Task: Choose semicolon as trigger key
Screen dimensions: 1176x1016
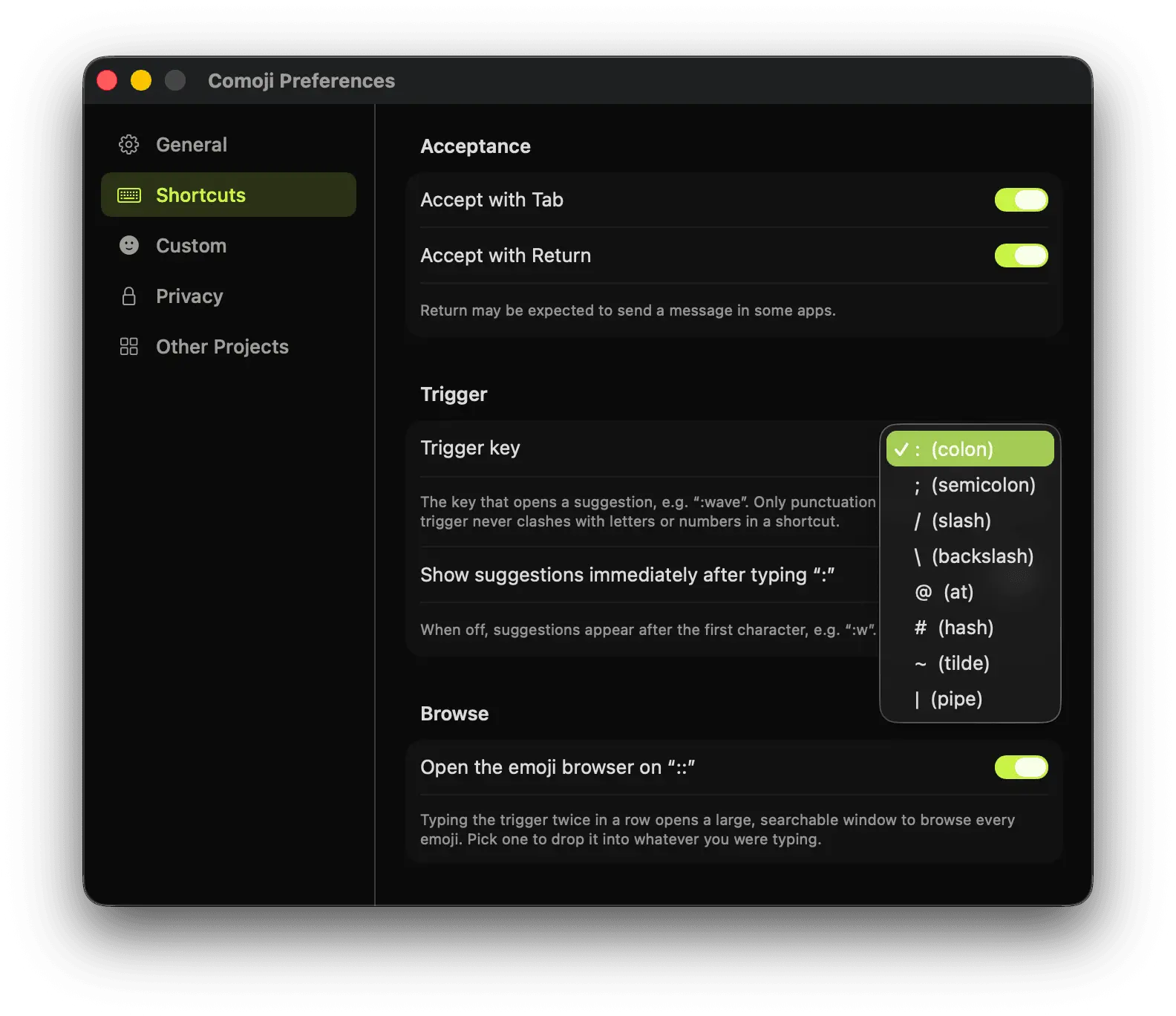Action: (x=970, y=485)
